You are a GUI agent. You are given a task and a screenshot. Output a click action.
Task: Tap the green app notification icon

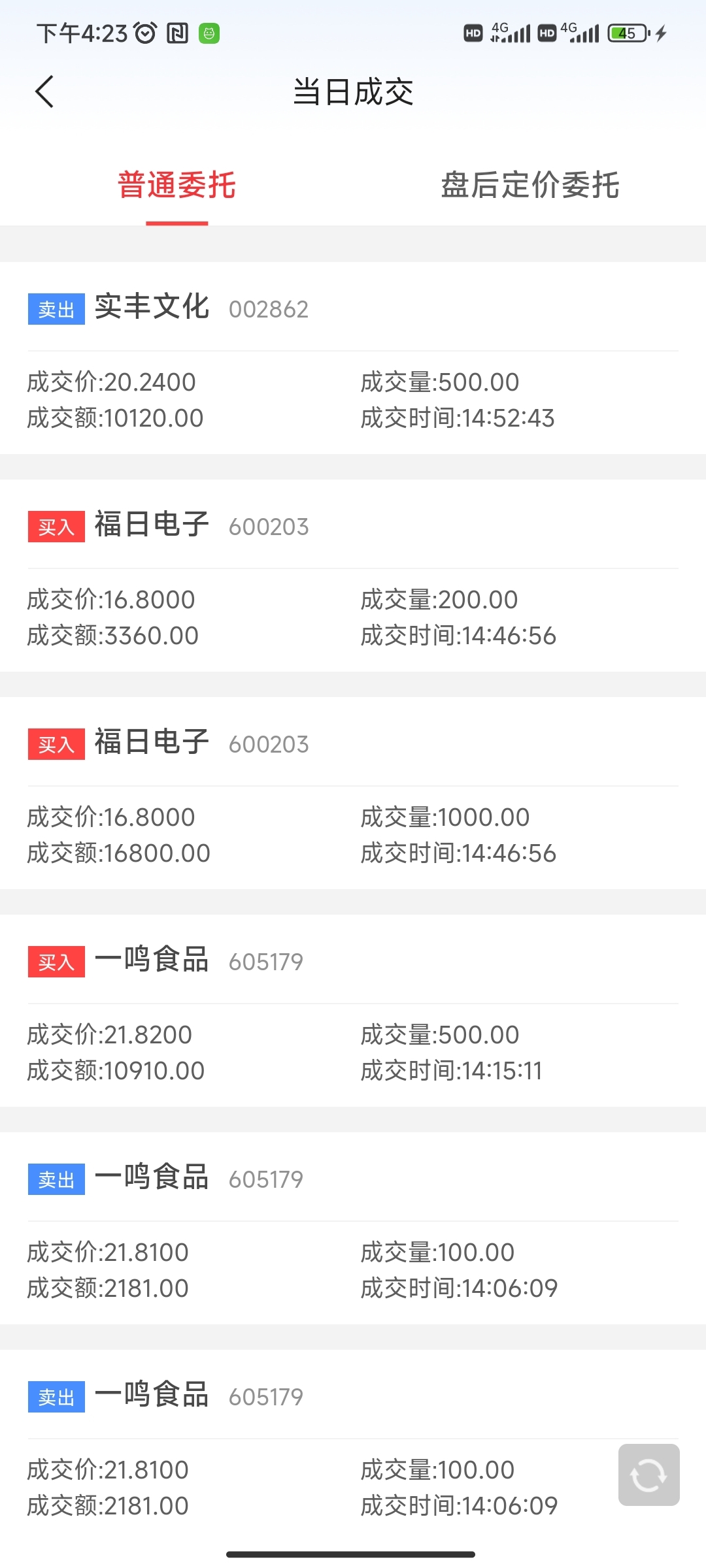[209, 33]
